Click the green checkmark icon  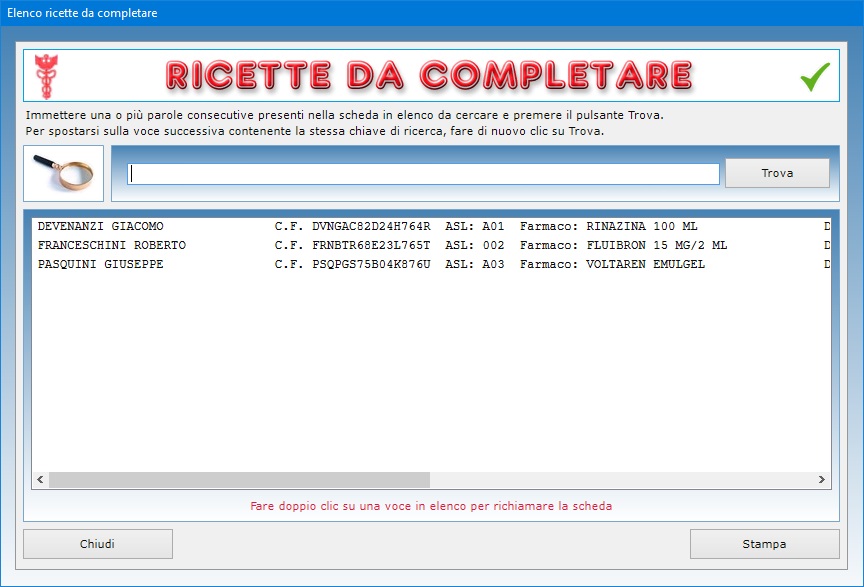(x=815, y=76)
